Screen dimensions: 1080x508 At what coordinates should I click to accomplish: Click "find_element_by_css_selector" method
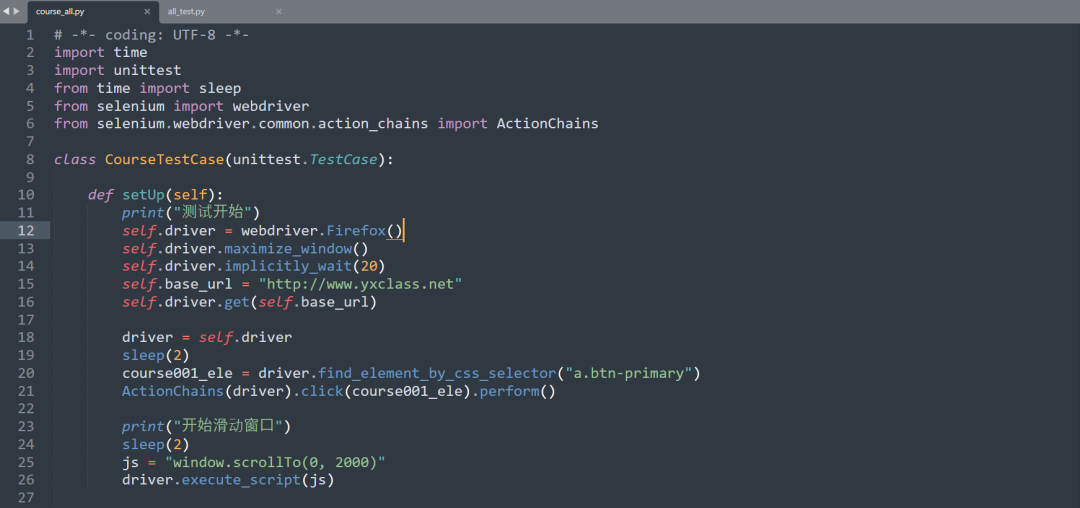tap(437, 373)
